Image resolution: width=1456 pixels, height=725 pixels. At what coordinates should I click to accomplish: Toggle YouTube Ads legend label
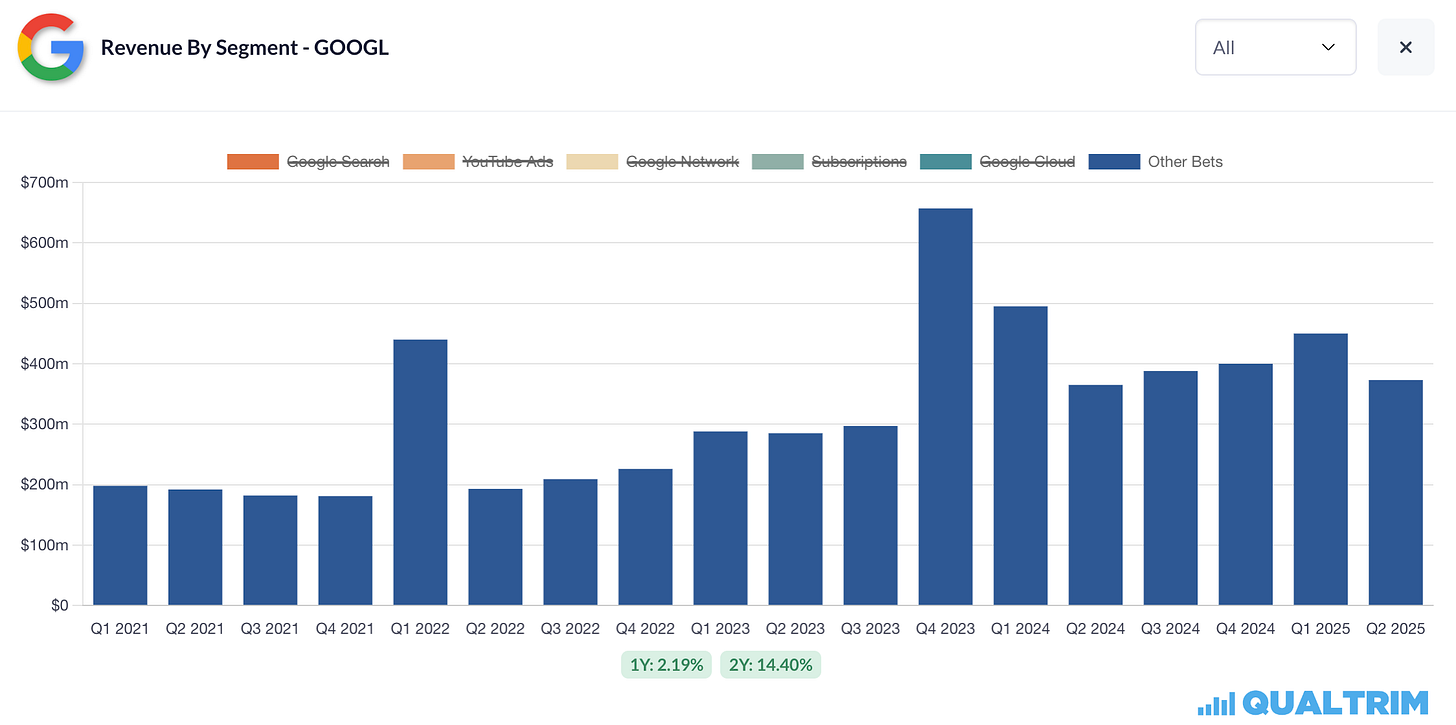point(508,161)
